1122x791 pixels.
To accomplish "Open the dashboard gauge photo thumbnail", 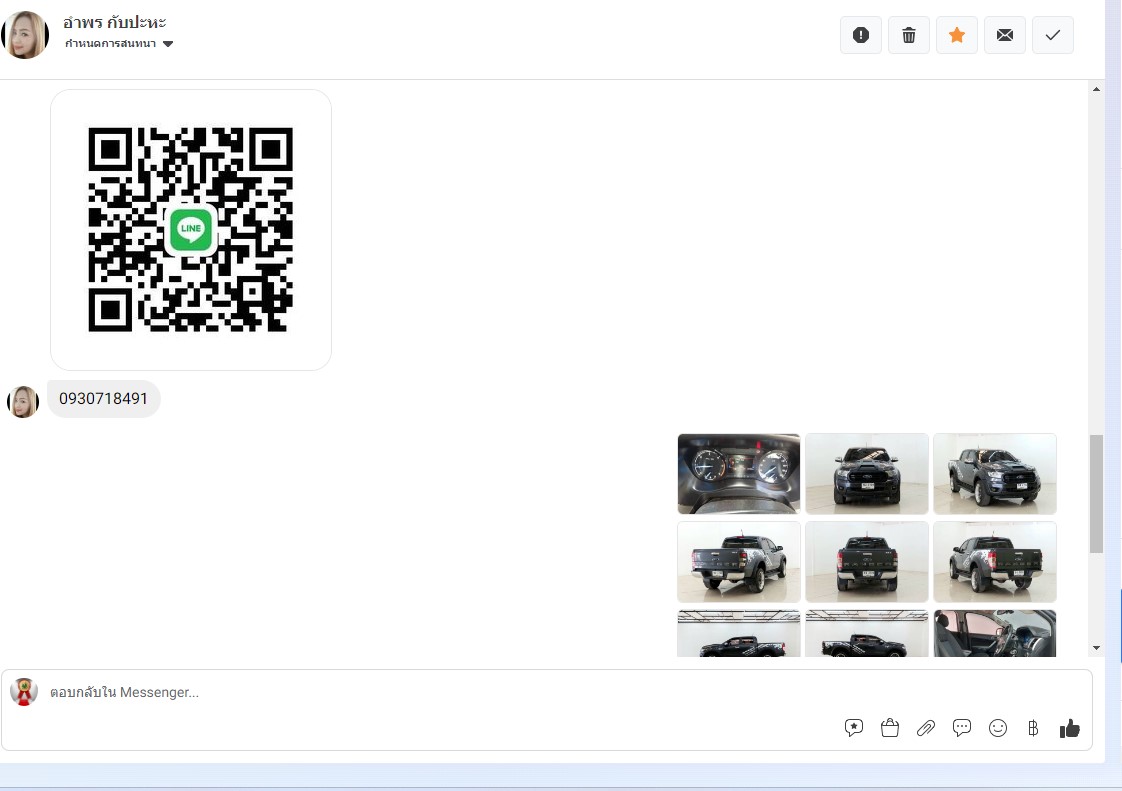I will click(x=738, y=474).
